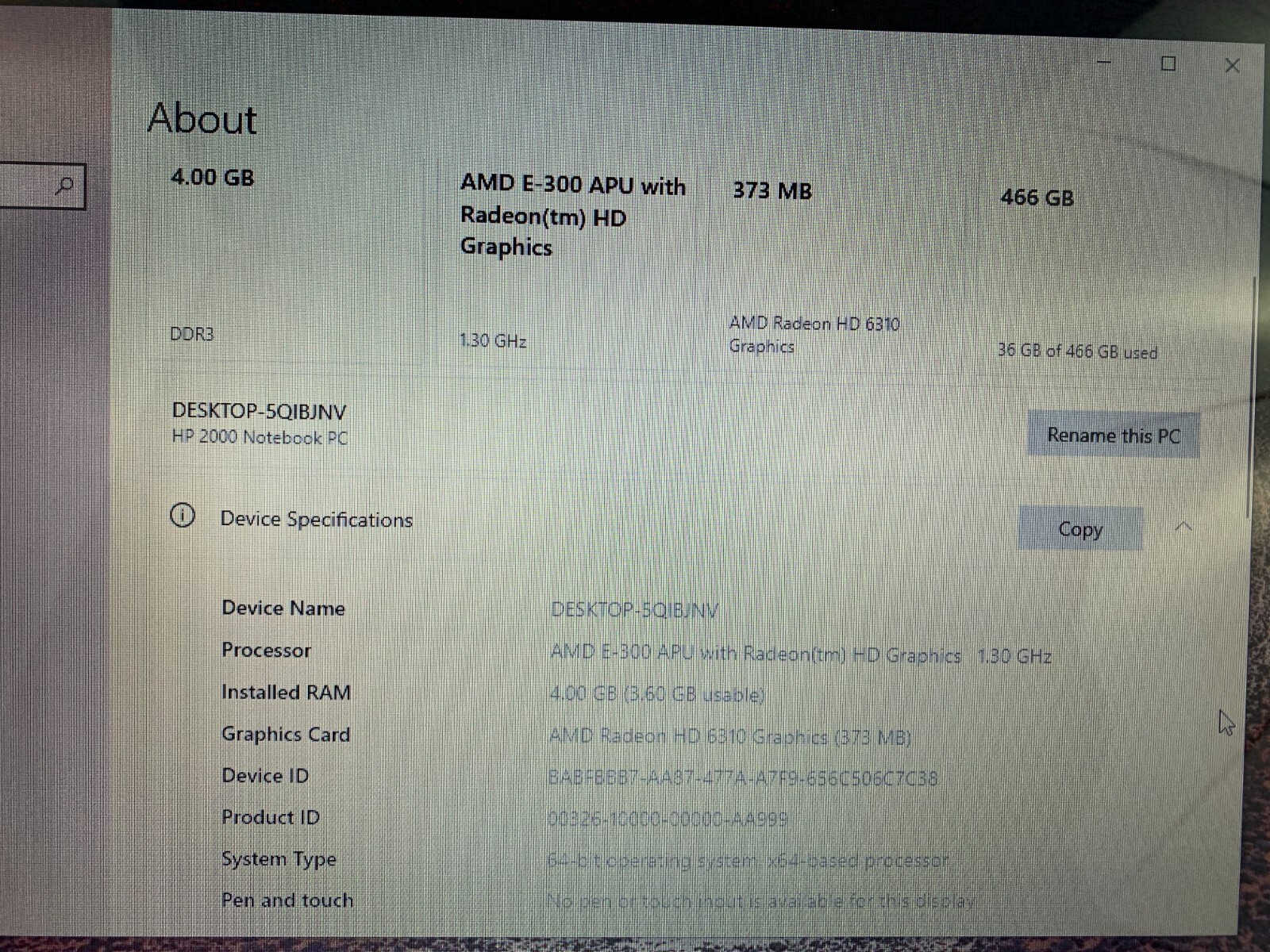
Task: Click the Rename this PC button
Action: click(x=1113, y=435)
